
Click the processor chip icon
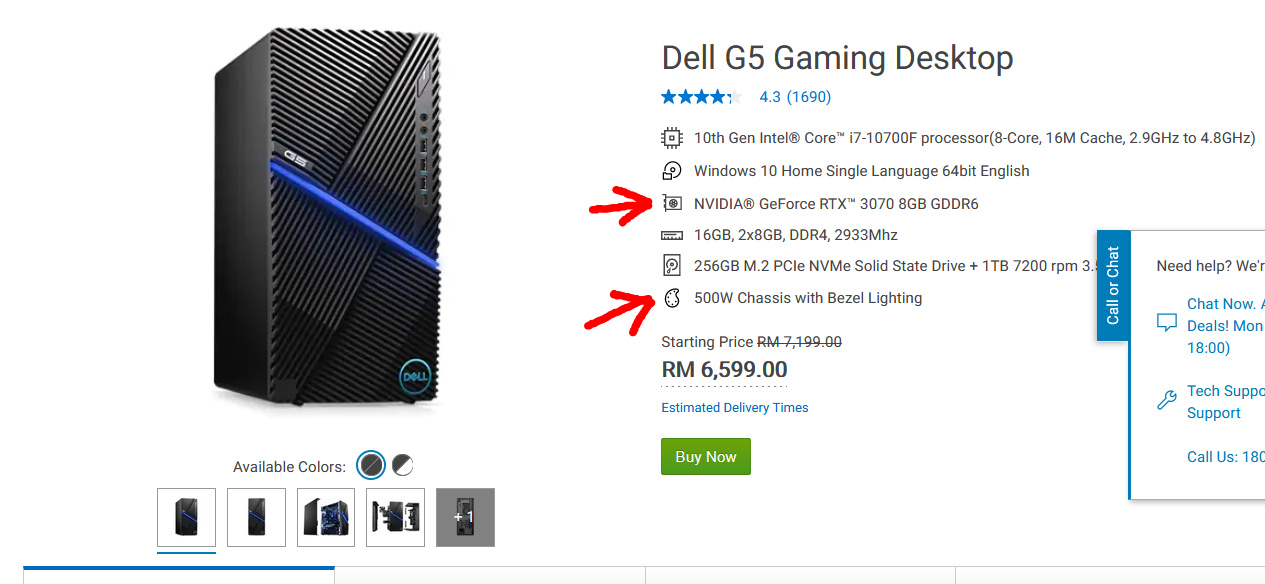(x=671, y=138)
